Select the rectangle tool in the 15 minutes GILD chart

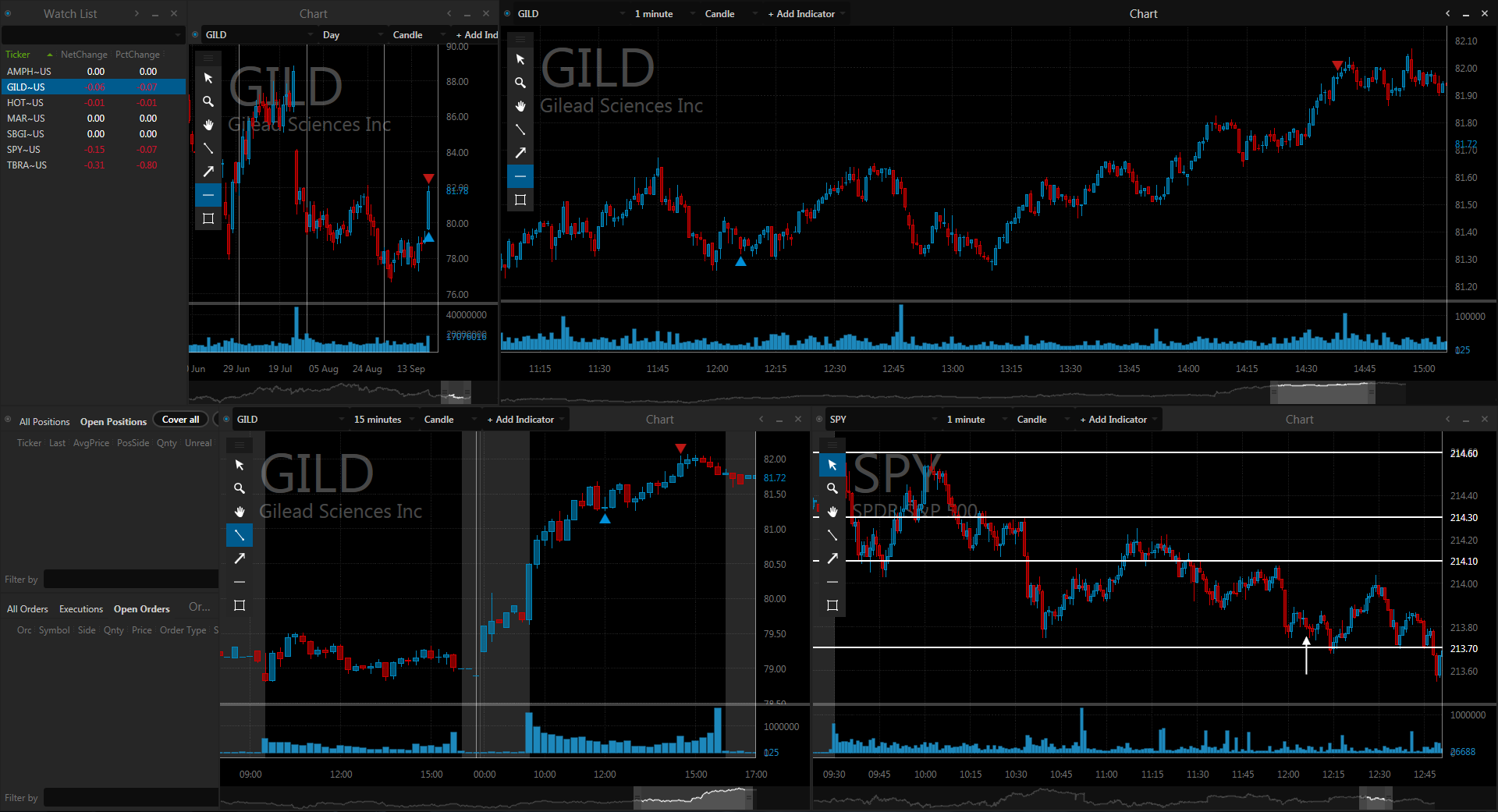click(240, 605)
